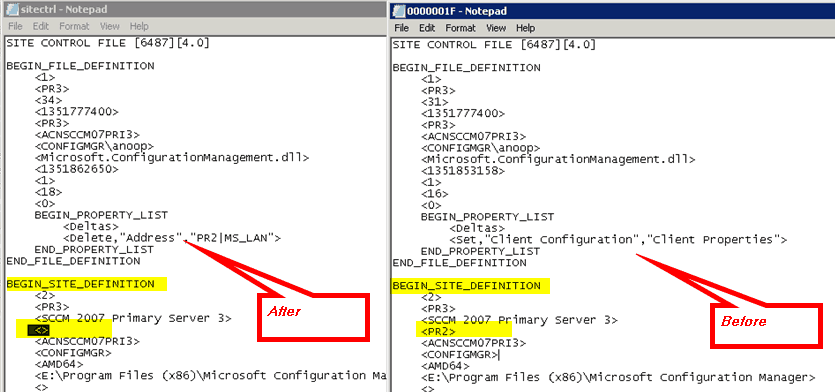Open View menu in 0000001F Notepad

496,28
